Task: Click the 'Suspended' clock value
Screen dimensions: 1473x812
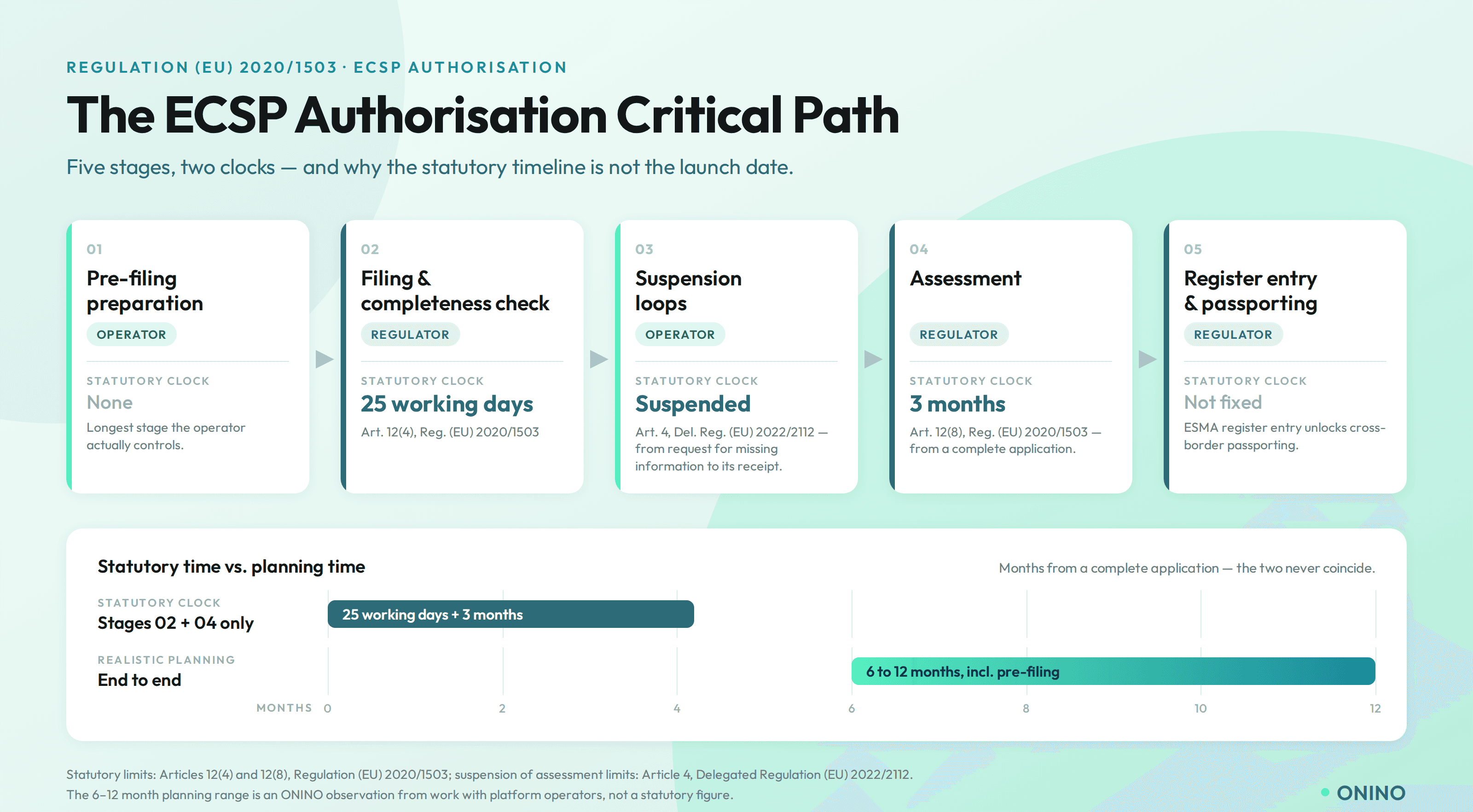Action: (693, 404)
